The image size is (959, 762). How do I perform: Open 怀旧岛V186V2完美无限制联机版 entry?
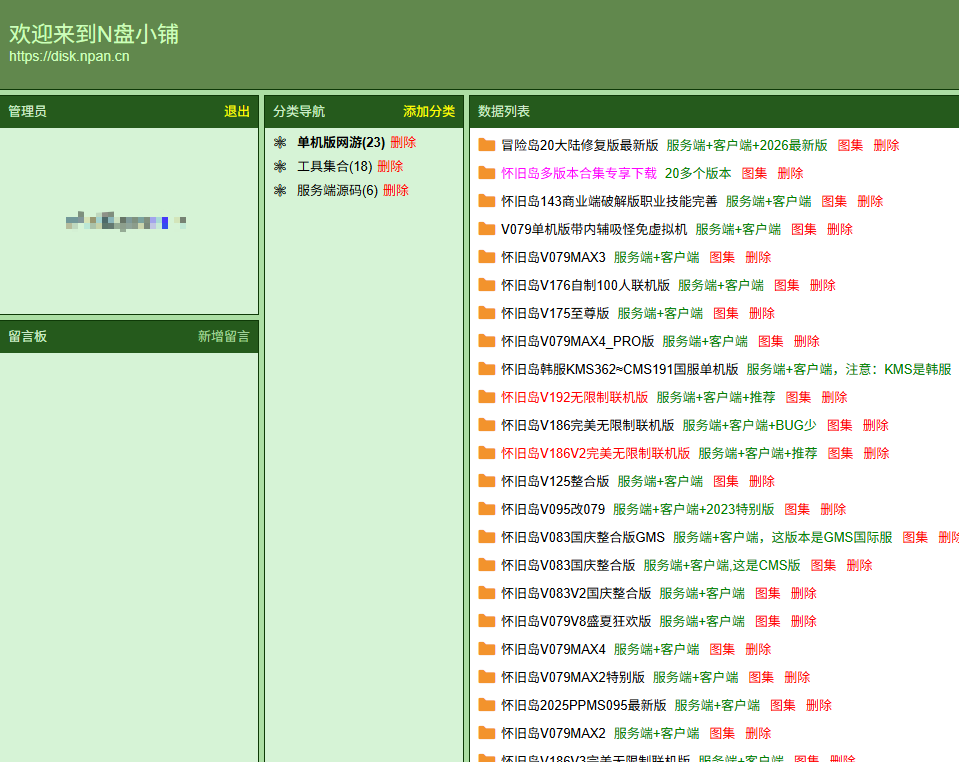tap(595, 453)
